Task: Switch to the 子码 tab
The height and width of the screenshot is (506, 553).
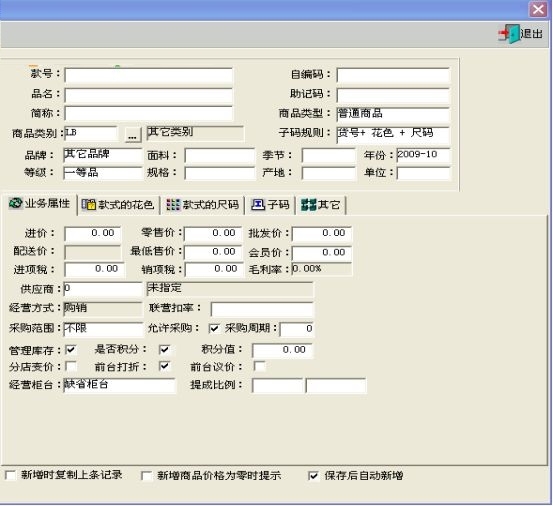Action: pos(270,205)
